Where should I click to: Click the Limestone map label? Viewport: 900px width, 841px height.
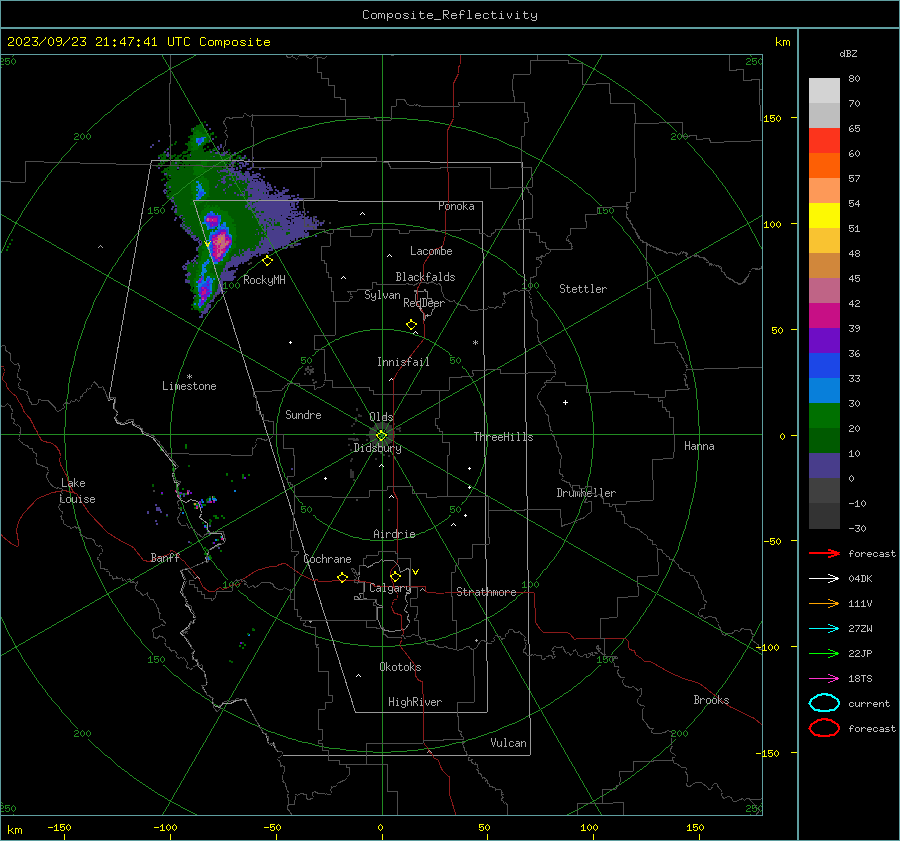click(189, 386)
